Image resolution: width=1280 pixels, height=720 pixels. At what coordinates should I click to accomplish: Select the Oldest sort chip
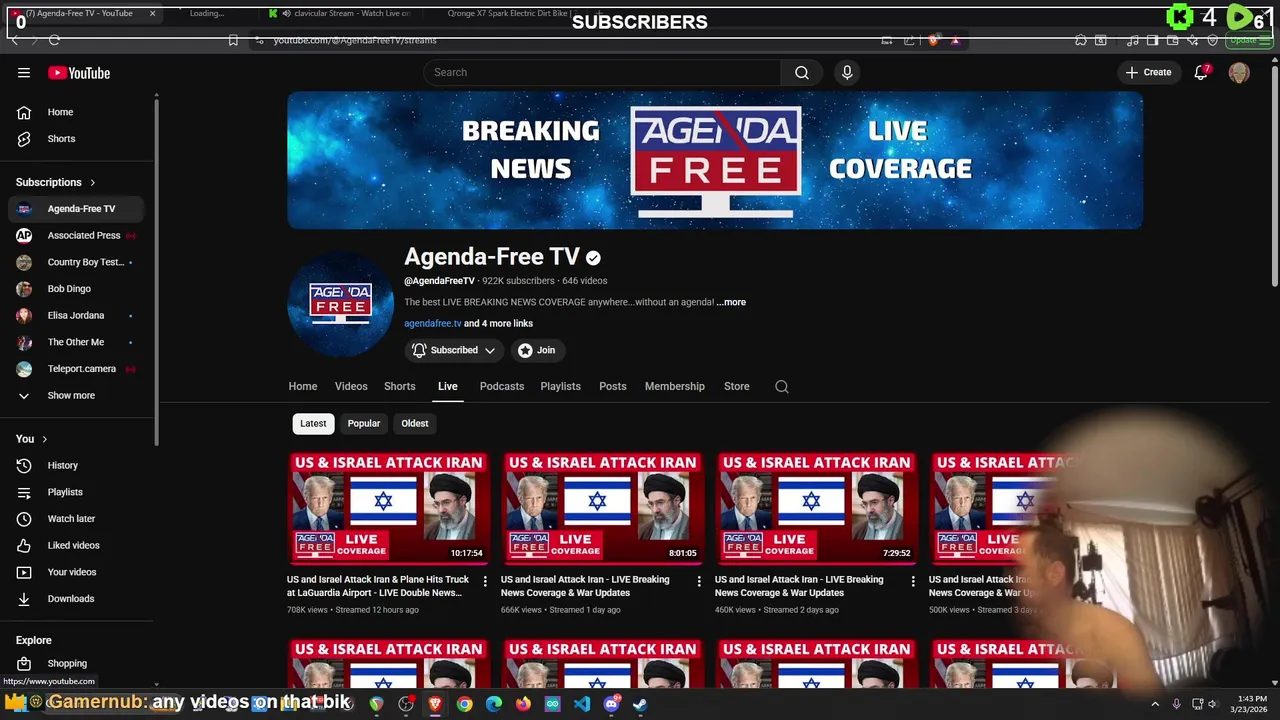(x=415, y=423)
